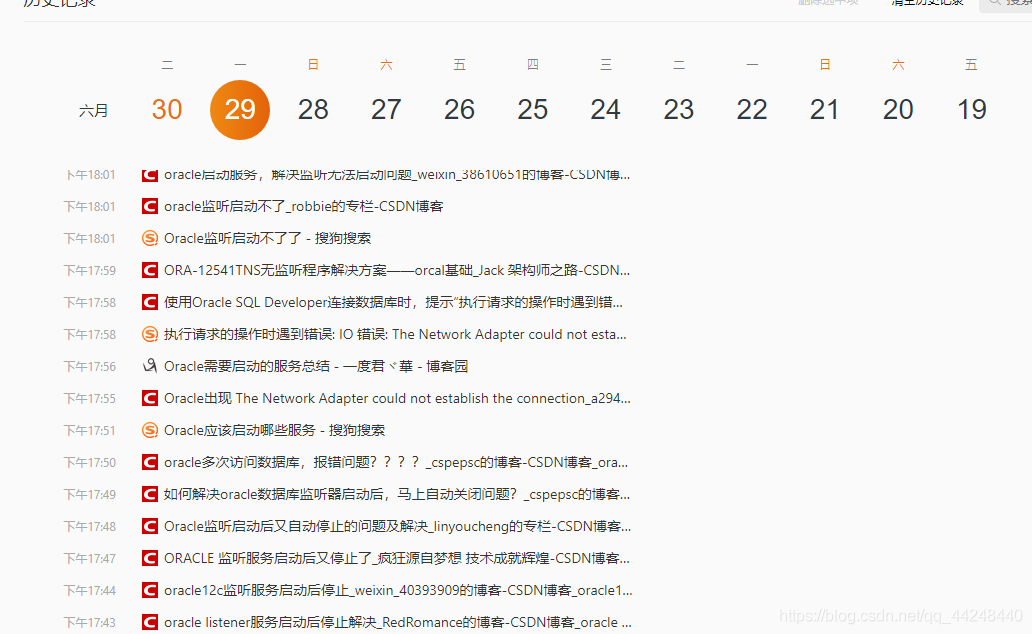Viewport: 1032px width, 634px height.
Task: Click timestamp 下午17:59 of ORA-12541 entry
Action: [x=90, y=271]
